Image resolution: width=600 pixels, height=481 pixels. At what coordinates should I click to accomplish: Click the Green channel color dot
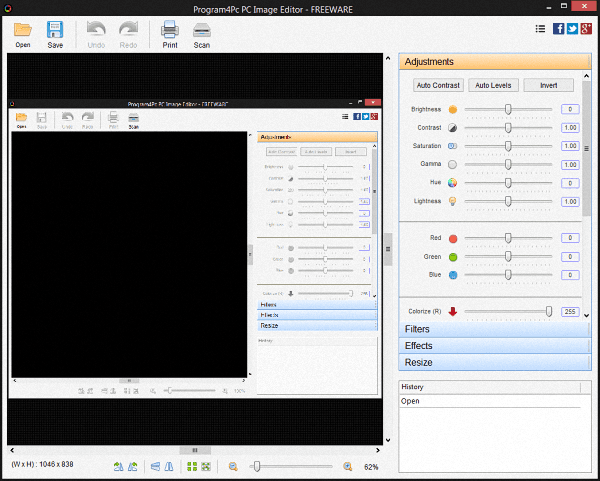tap(453, 257)
